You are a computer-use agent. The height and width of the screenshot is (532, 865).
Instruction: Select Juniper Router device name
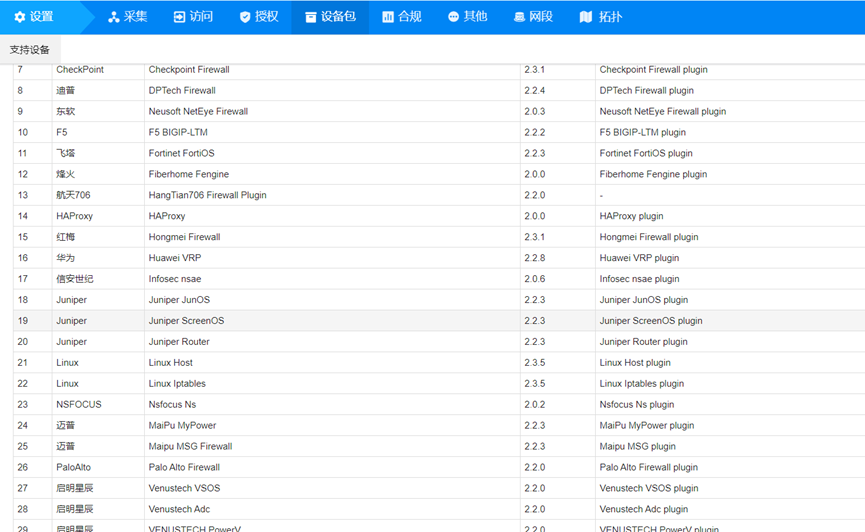[179, 342]
